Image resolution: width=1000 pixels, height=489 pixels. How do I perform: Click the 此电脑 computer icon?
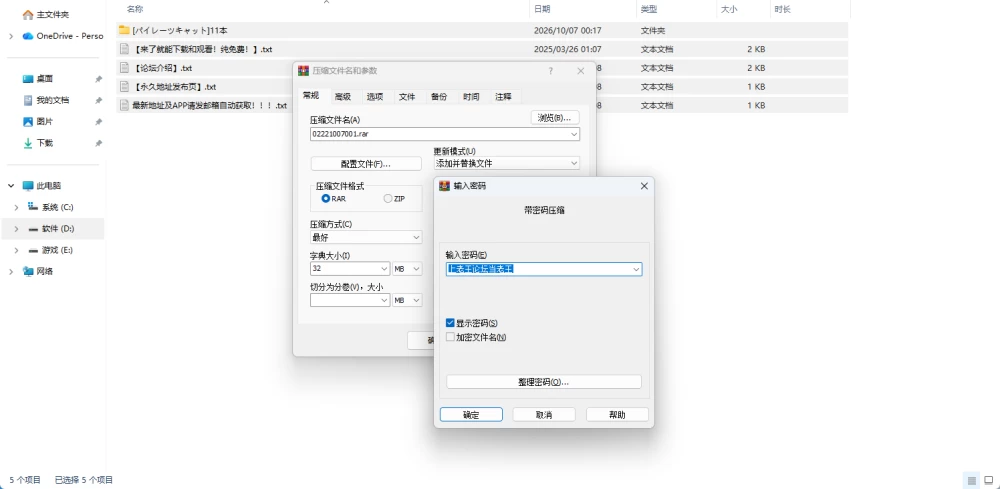point(28,186)
